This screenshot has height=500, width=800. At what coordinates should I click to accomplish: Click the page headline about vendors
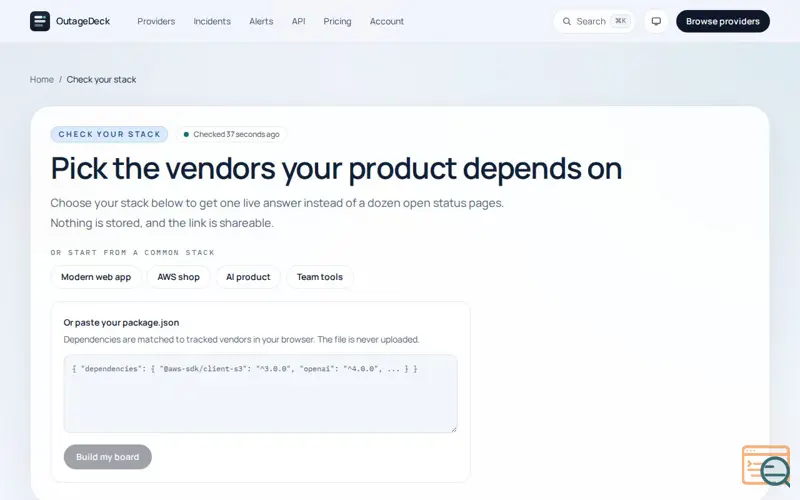336,168
